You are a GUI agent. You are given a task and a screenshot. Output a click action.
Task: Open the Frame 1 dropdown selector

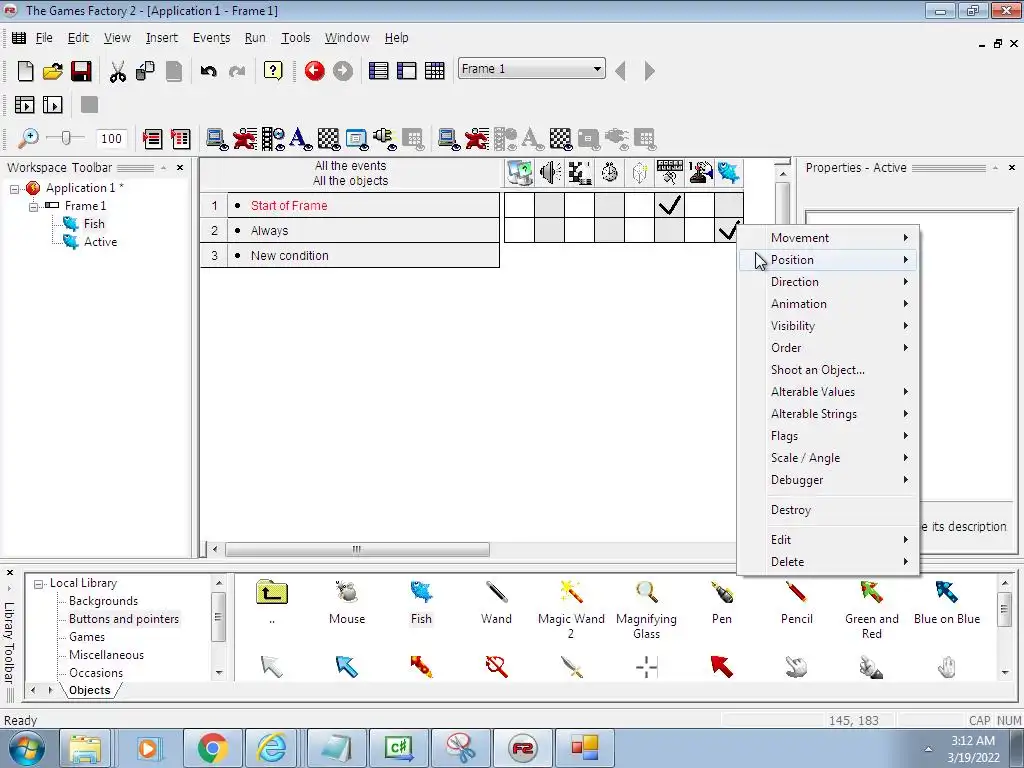click(532, 69)
